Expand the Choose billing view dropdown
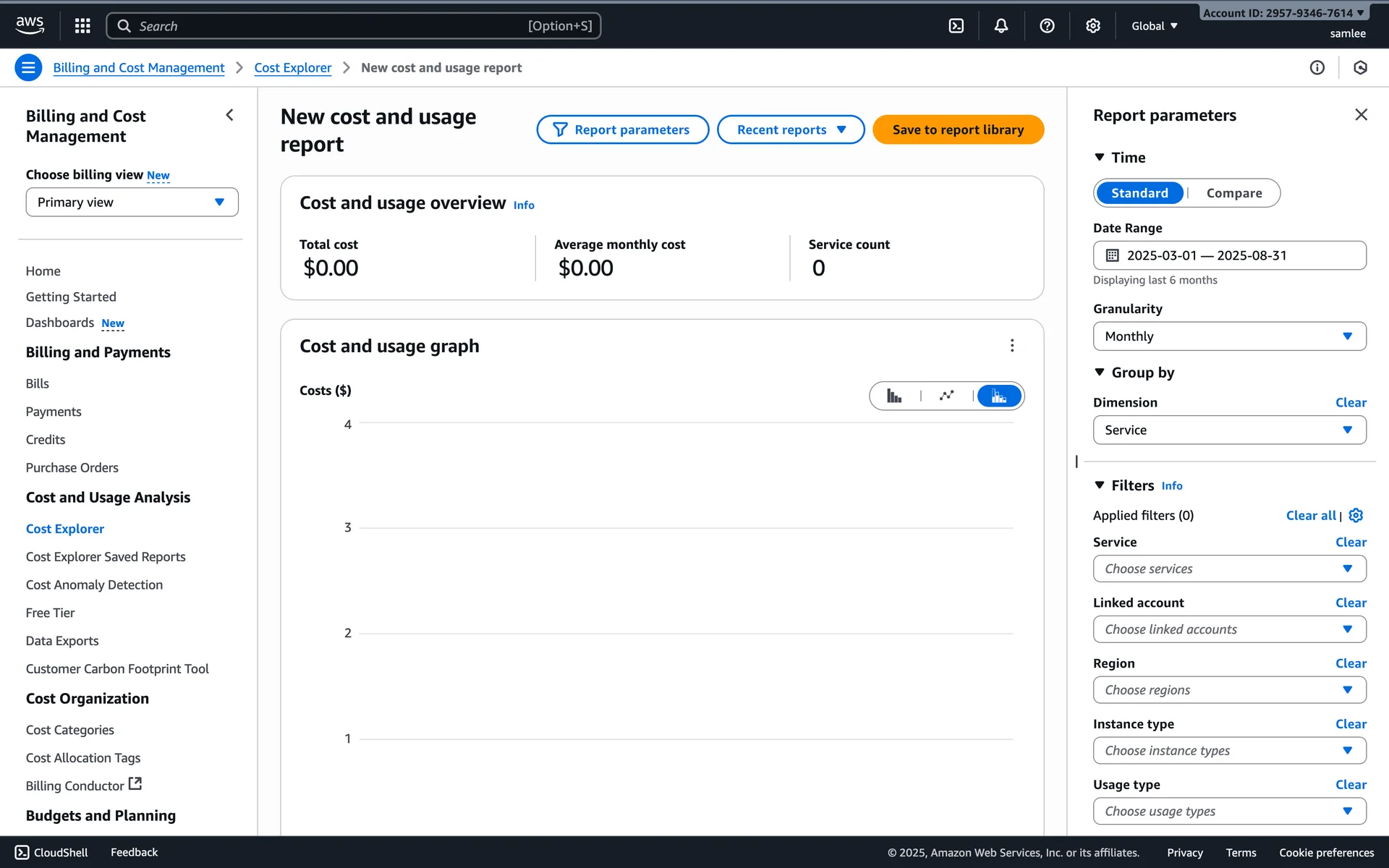The width and height of the screenshot is (1389, 868). click(132, 203)
